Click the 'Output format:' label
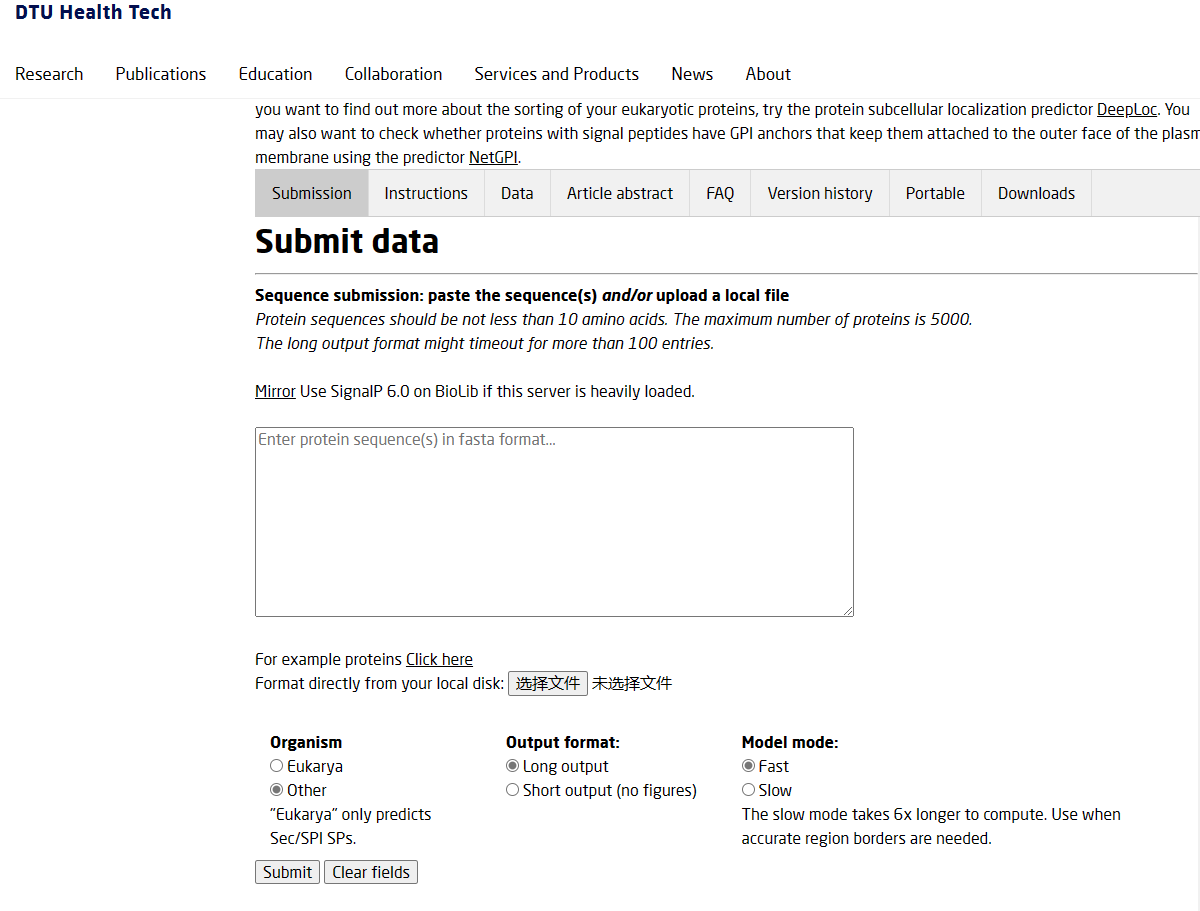Screen dimensions: 1200x911 click(x=563, y=742)
